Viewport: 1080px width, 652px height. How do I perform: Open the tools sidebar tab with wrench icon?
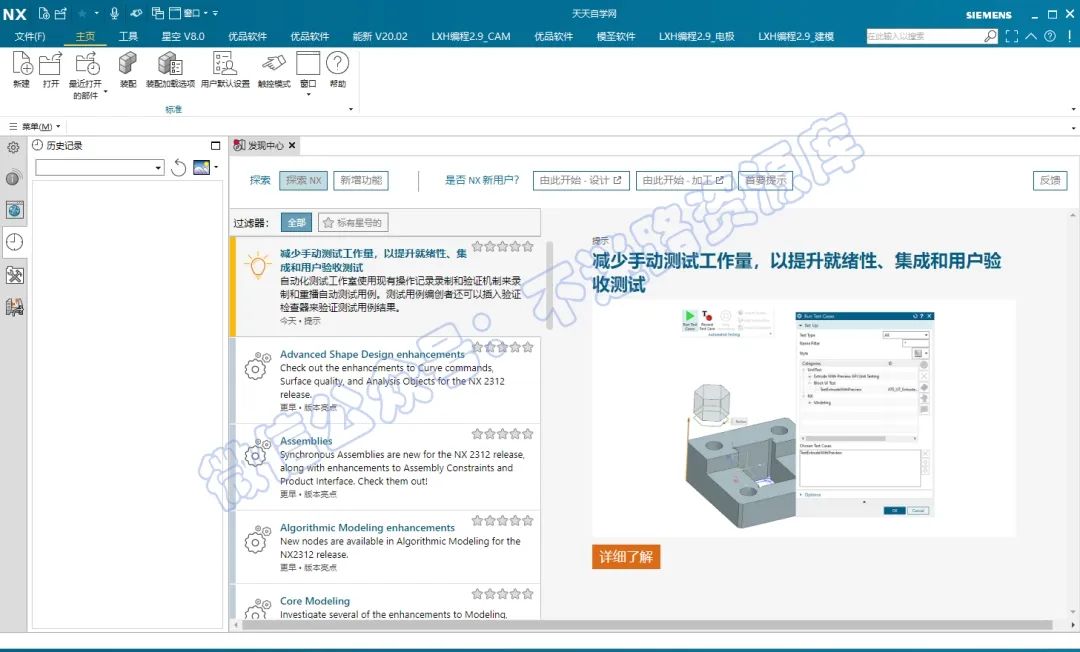pos(14,275)
